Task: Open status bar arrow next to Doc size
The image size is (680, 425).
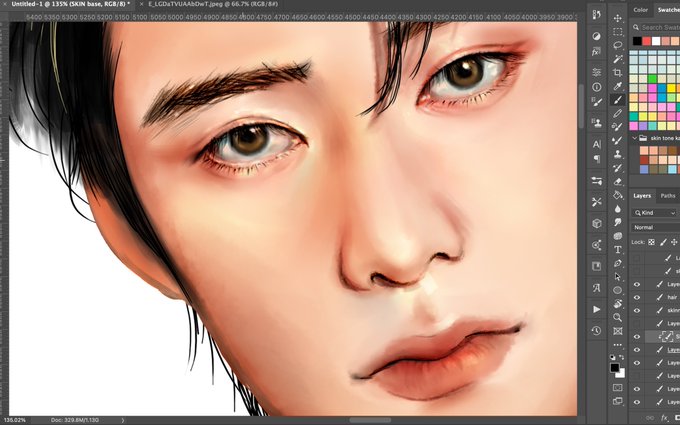Action: [x=122, y=420]
